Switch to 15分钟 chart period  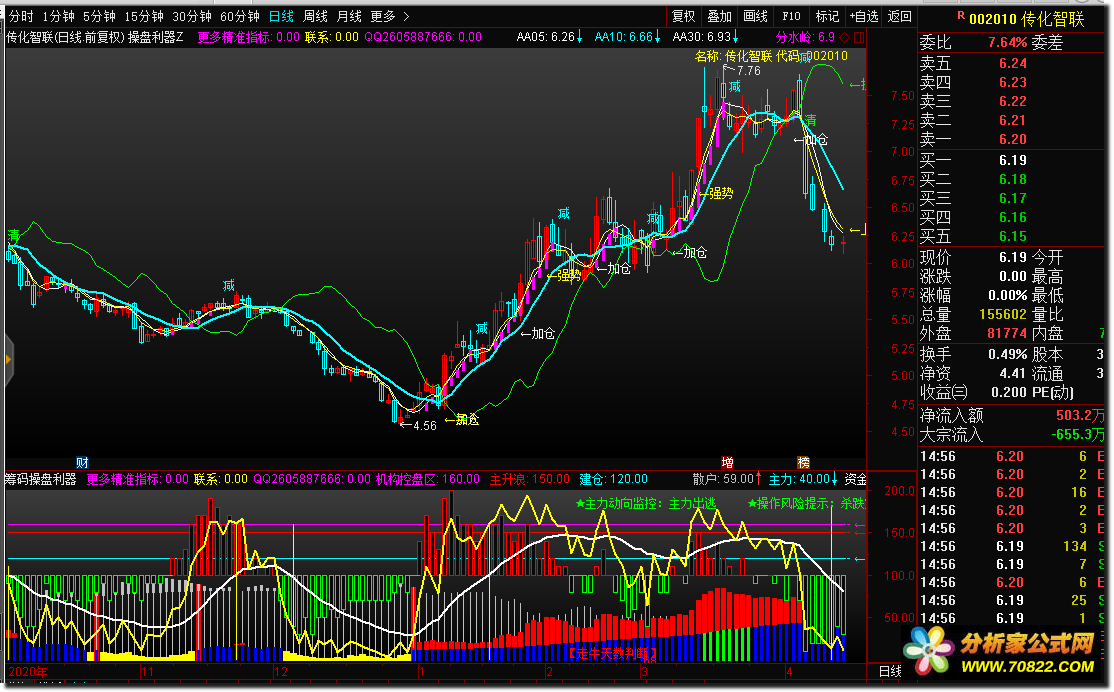click(144, 16)
